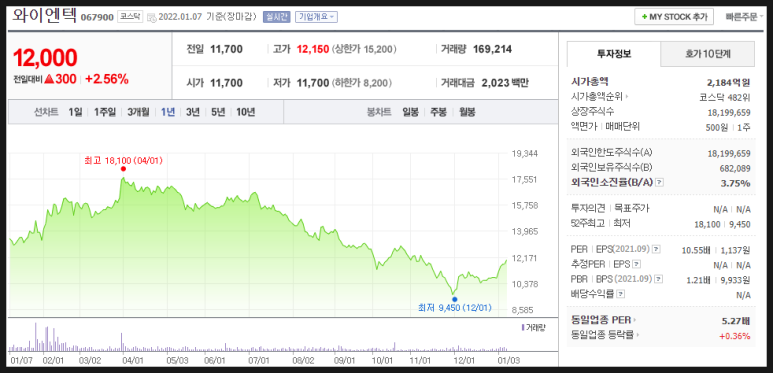The height and width of the screenshot is (373, 773).
Task: Click the purple volume bar chart
Action: 258,338
